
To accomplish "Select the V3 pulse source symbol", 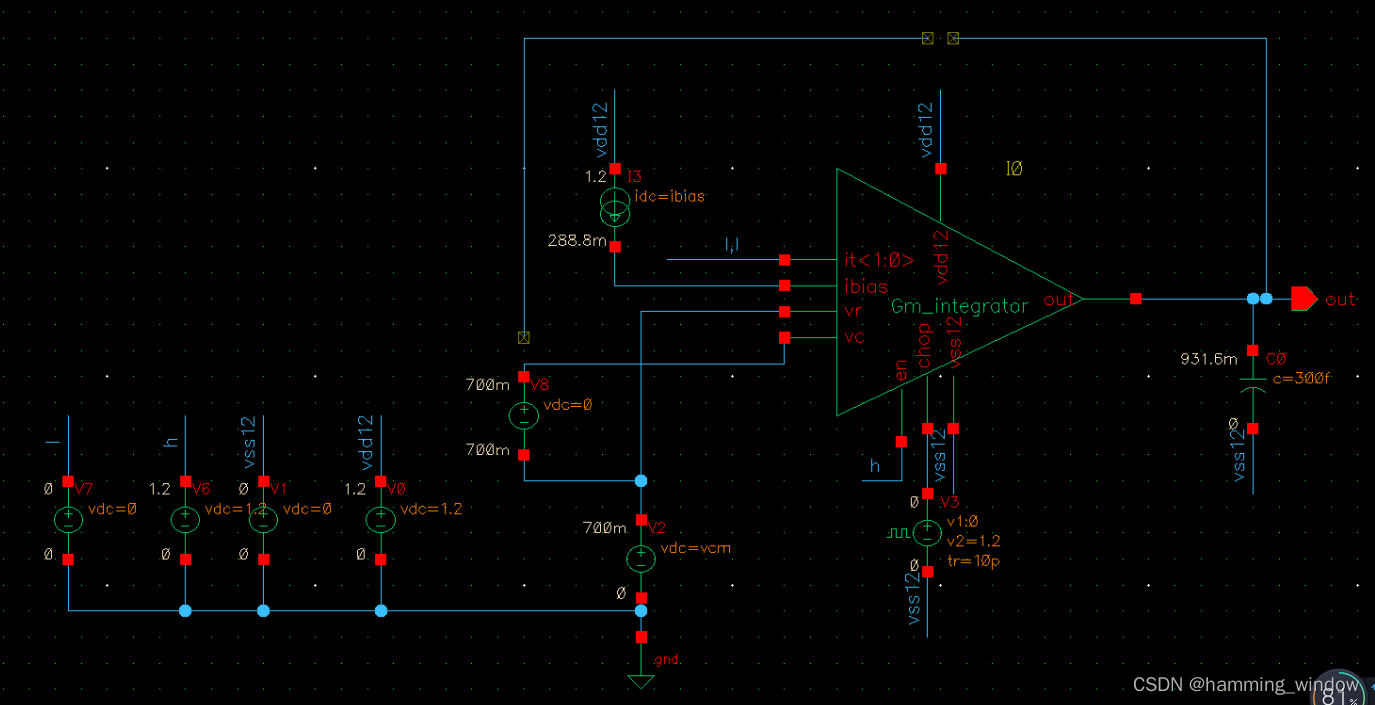I will click(x=928, y=533).
